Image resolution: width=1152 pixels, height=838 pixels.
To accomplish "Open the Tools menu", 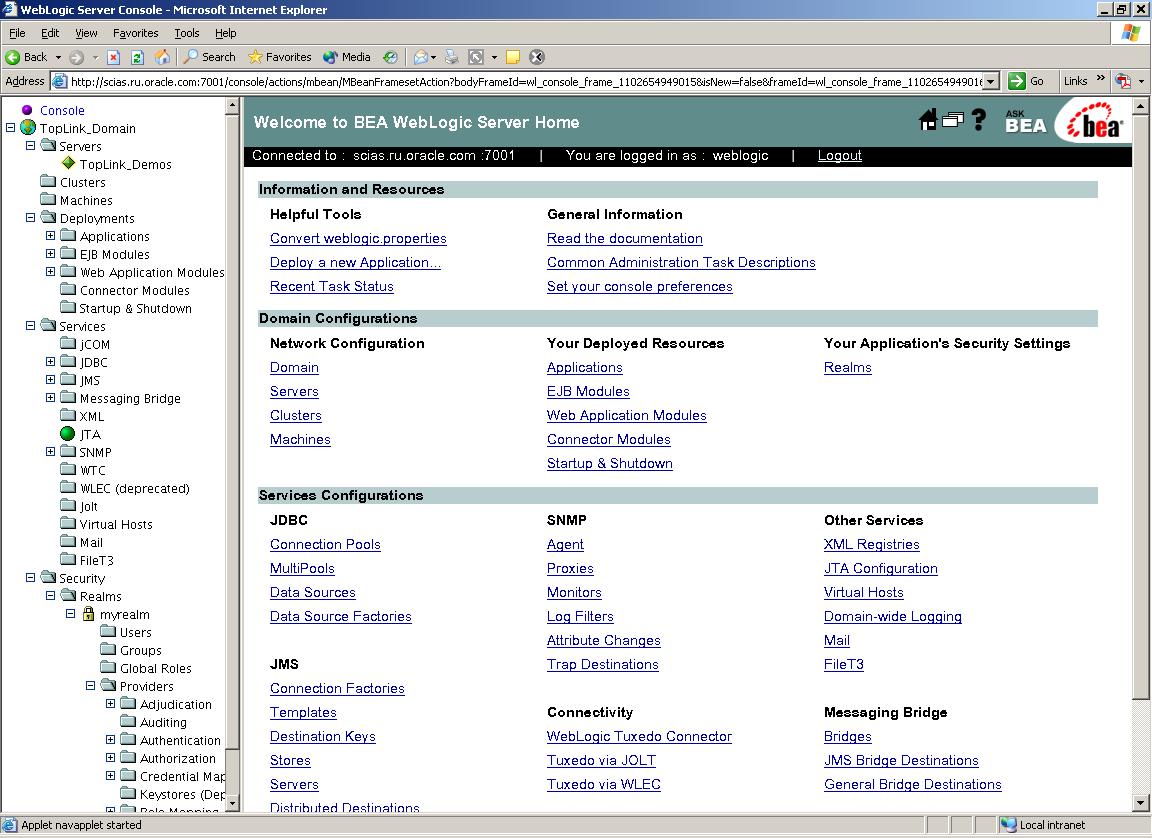I will tap(187, 33).
